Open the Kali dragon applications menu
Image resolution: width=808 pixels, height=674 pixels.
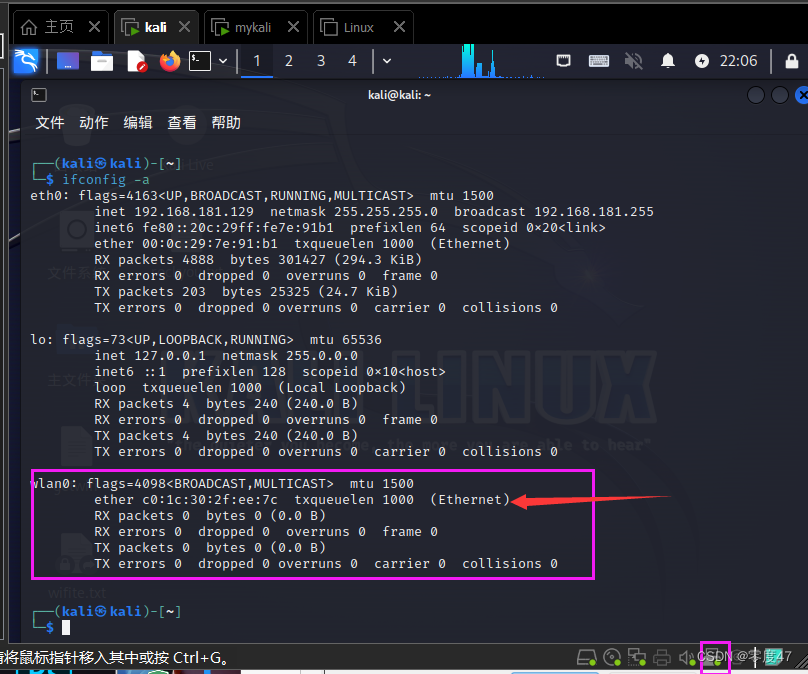pyautogui.click(x=26, y=61)
